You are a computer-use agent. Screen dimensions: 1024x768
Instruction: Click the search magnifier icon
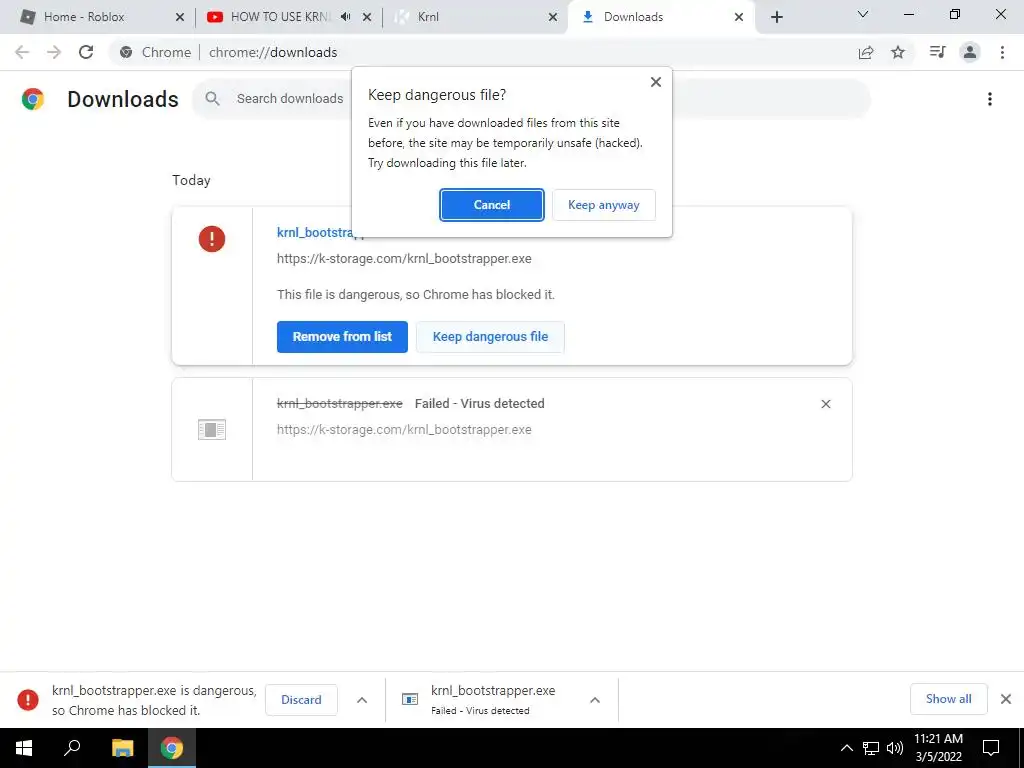[212, 99]
